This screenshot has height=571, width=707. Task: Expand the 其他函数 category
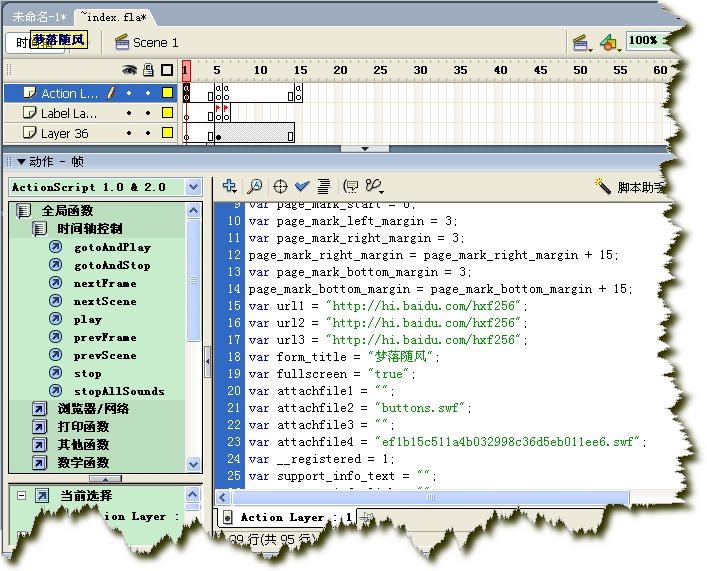click(x=39, y=445)
